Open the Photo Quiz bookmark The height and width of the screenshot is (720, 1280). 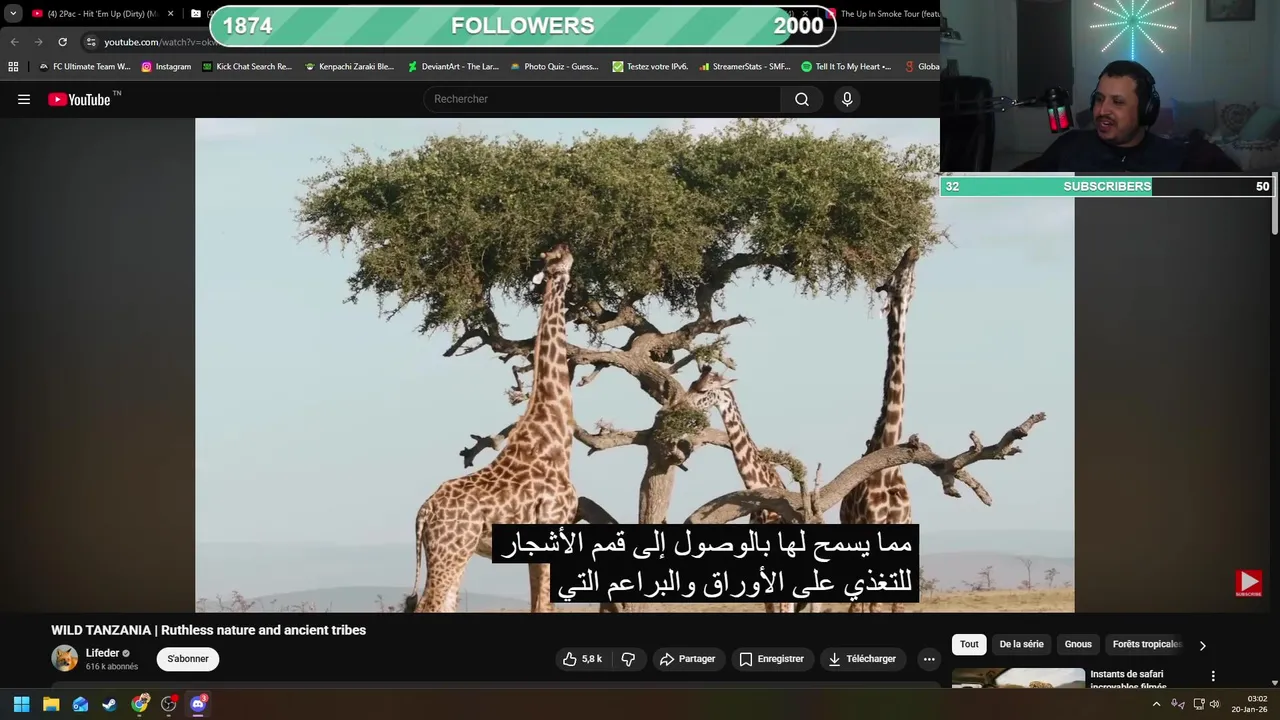click(x=553, y=67)
